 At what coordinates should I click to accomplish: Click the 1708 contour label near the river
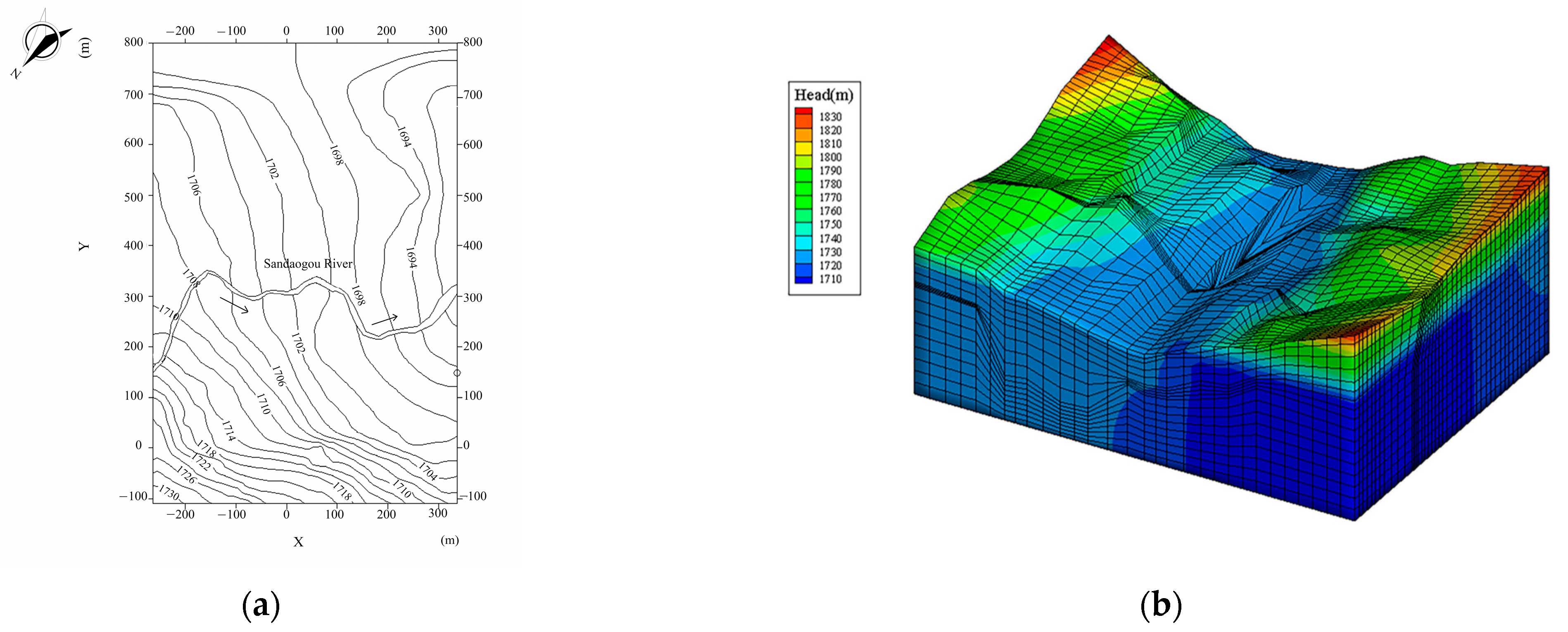190,278
